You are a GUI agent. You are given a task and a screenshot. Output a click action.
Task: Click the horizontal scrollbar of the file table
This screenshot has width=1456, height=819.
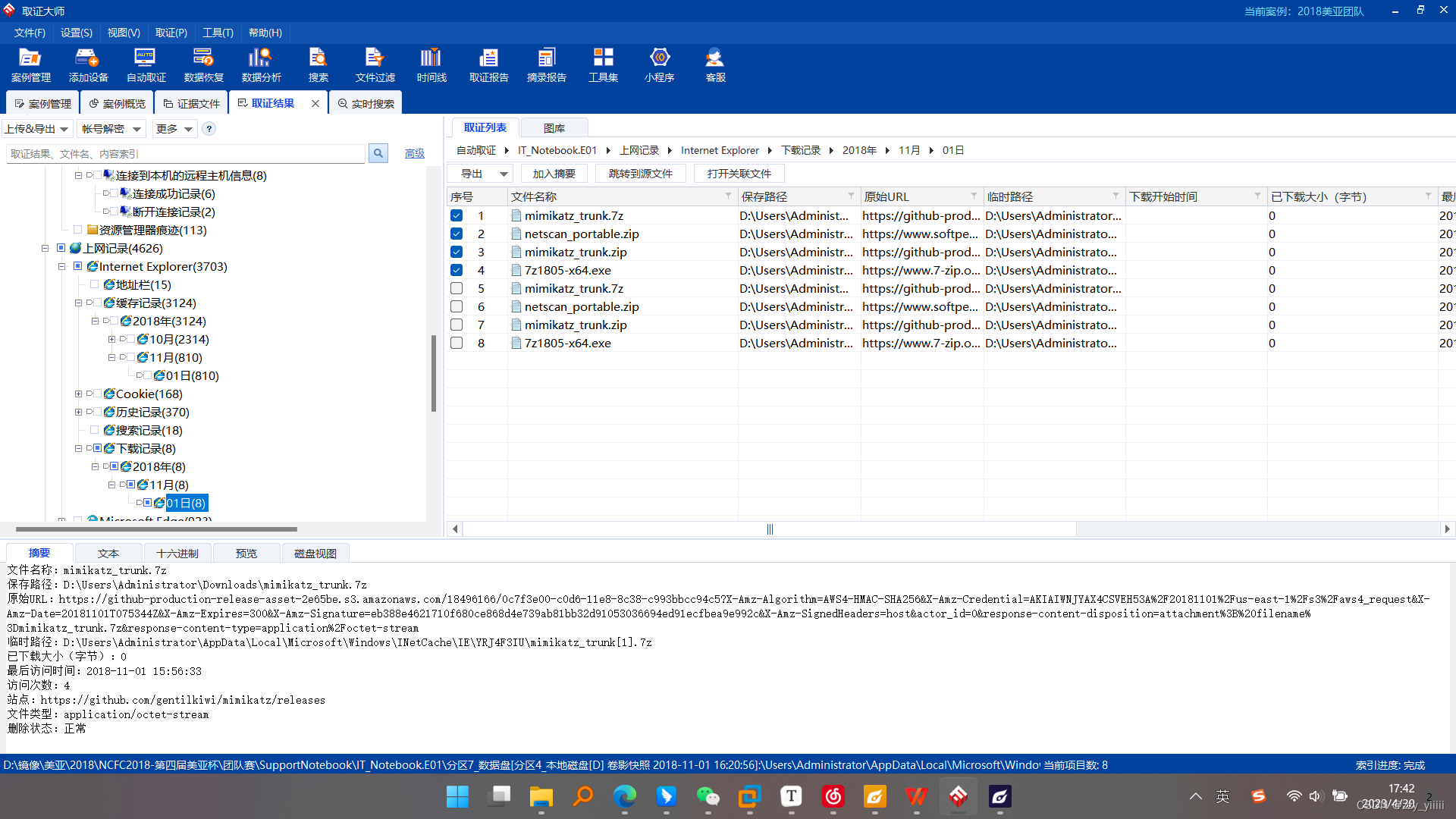click(x=770, y=529)
